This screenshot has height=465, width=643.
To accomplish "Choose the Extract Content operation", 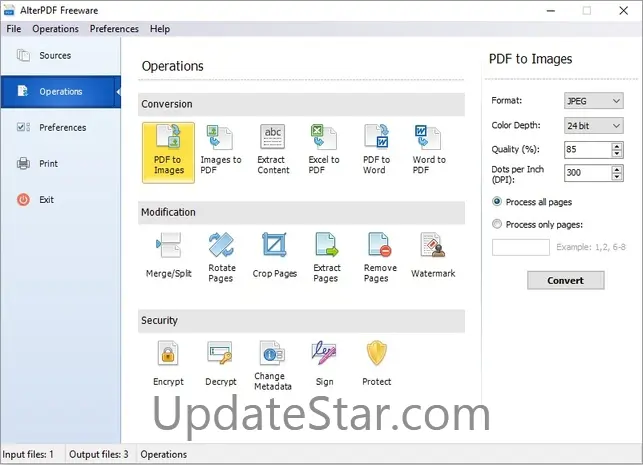I will pos(273,150).
